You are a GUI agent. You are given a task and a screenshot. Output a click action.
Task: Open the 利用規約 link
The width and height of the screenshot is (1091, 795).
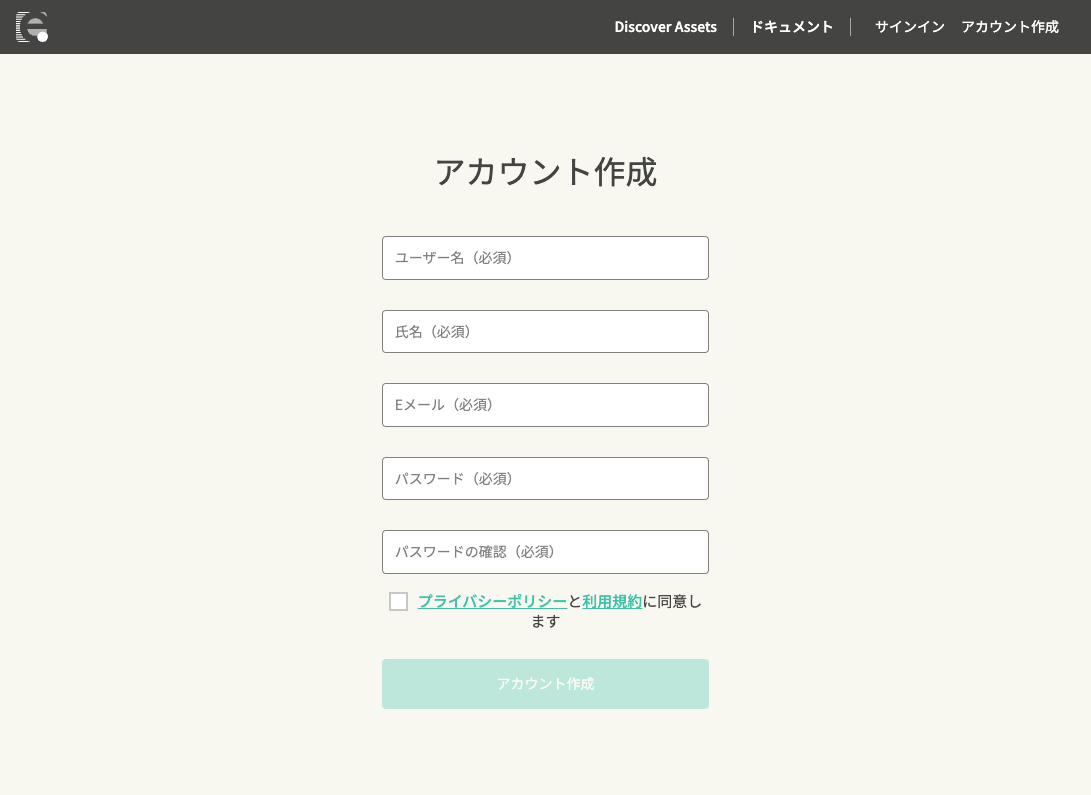[612, 602]
